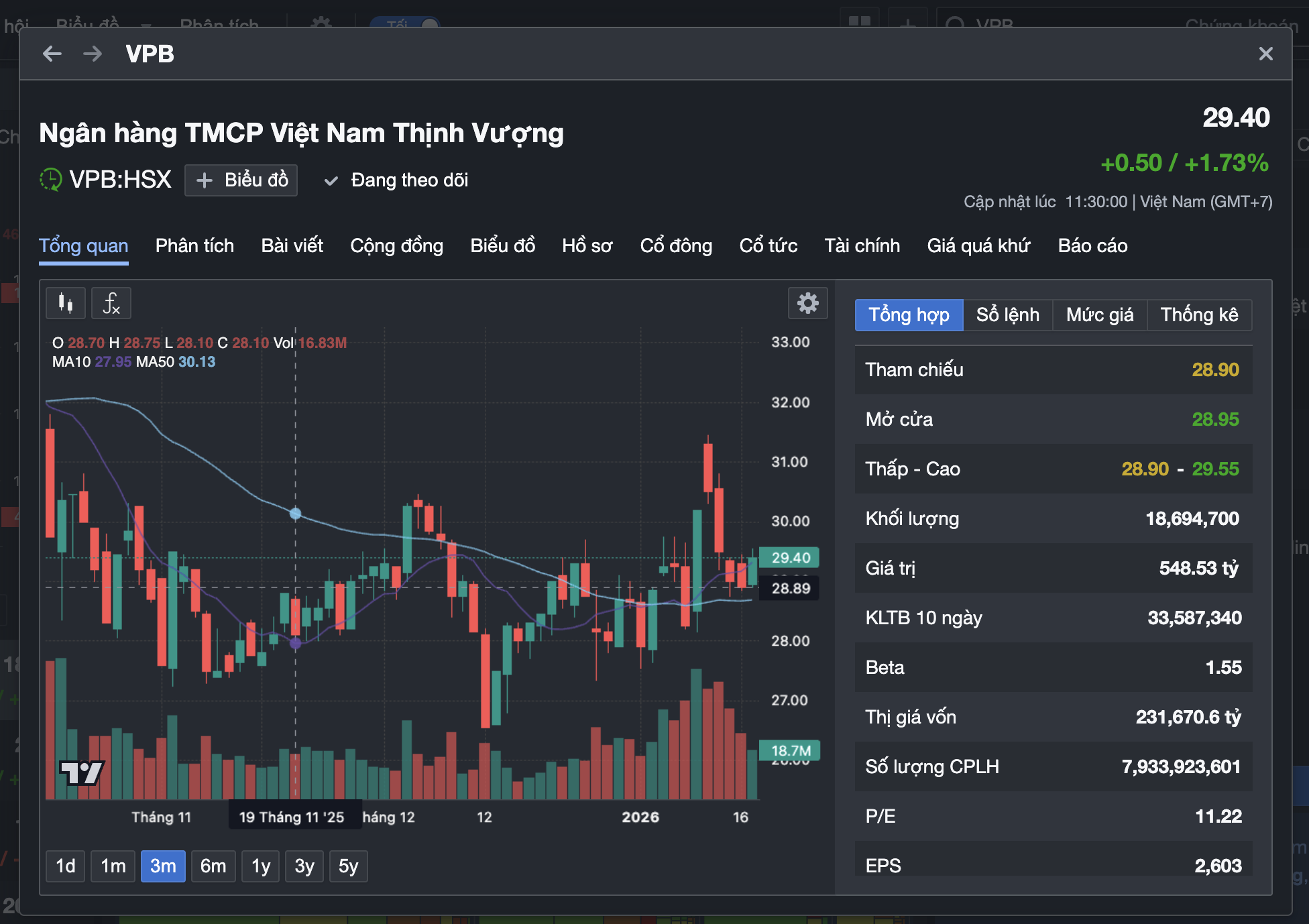The height and width of the screenshot is (924, 1309).
Task: Open the Sổ lệnh view
Action: [1007, 314]
